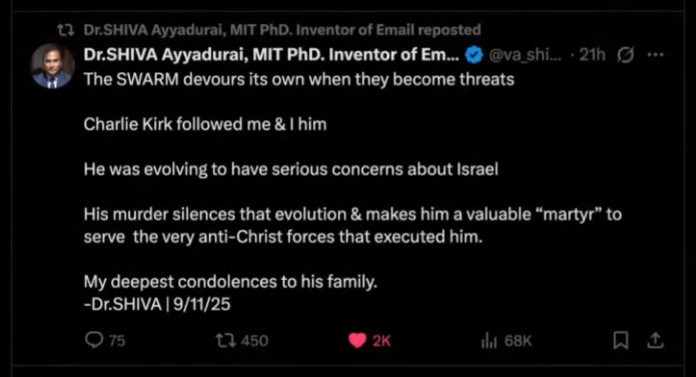Click the 450 reposts count
The image size is (696, 377).
[x=254, y=341]
